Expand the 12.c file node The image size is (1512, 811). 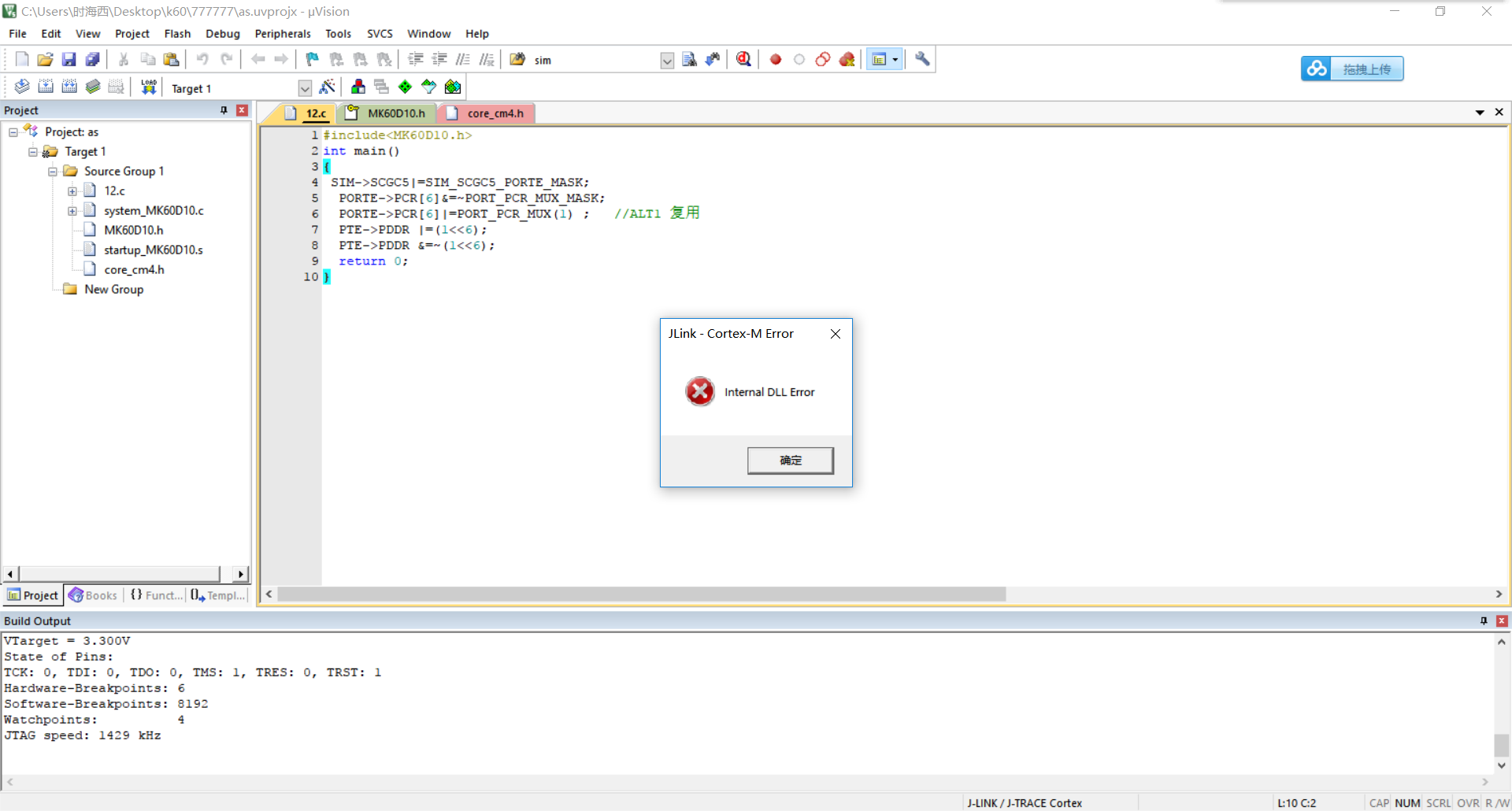coord(72,191)
